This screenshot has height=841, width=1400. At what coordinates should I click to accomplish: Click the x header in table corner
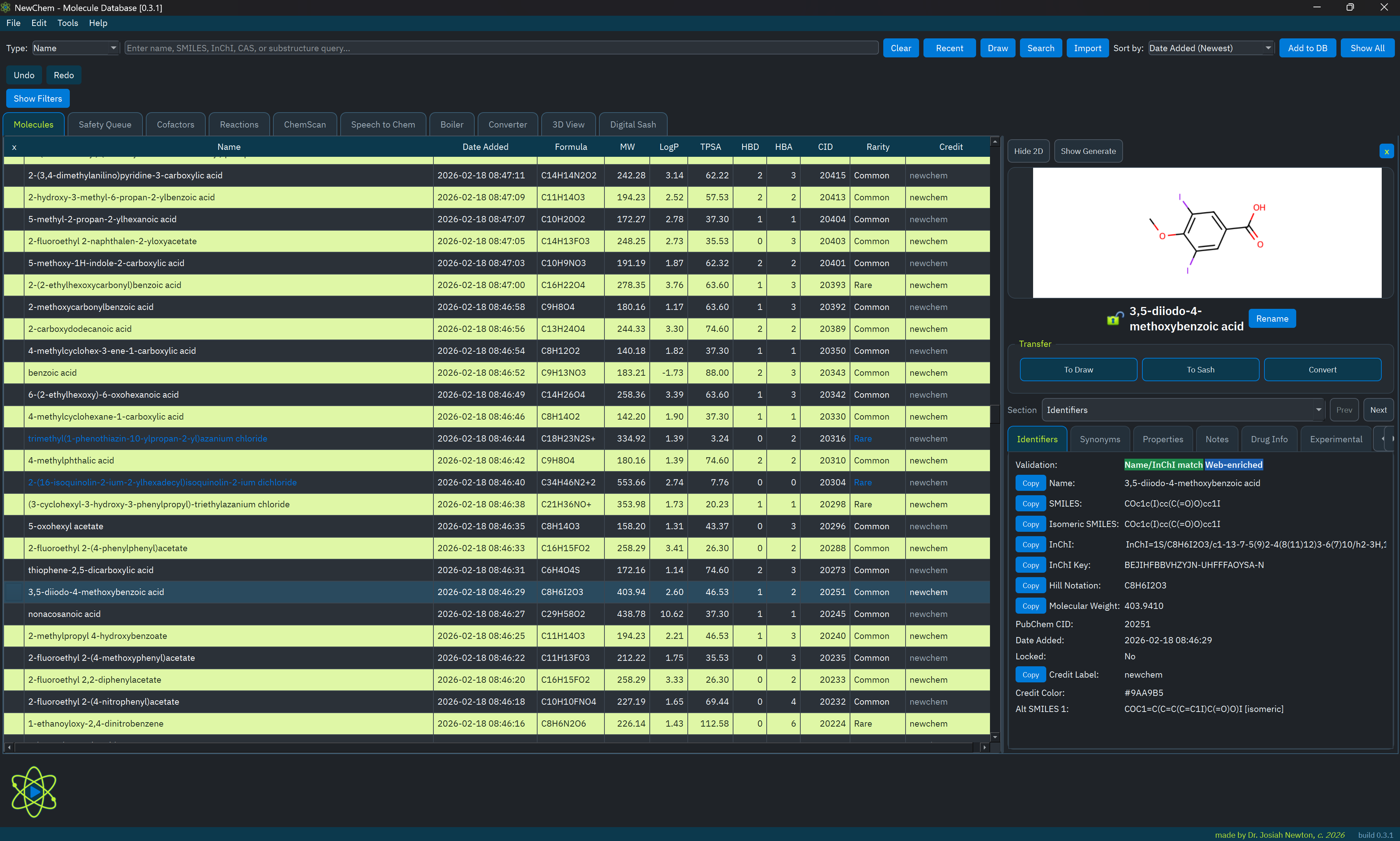[x=14, y=147]
